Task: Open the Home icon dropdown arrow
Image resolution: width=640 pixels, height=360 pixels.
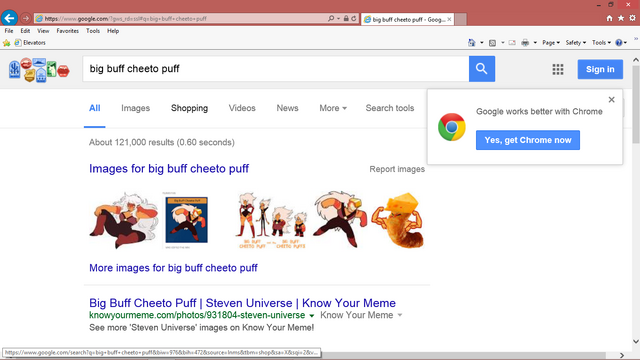Action: (x=482, y=42)
